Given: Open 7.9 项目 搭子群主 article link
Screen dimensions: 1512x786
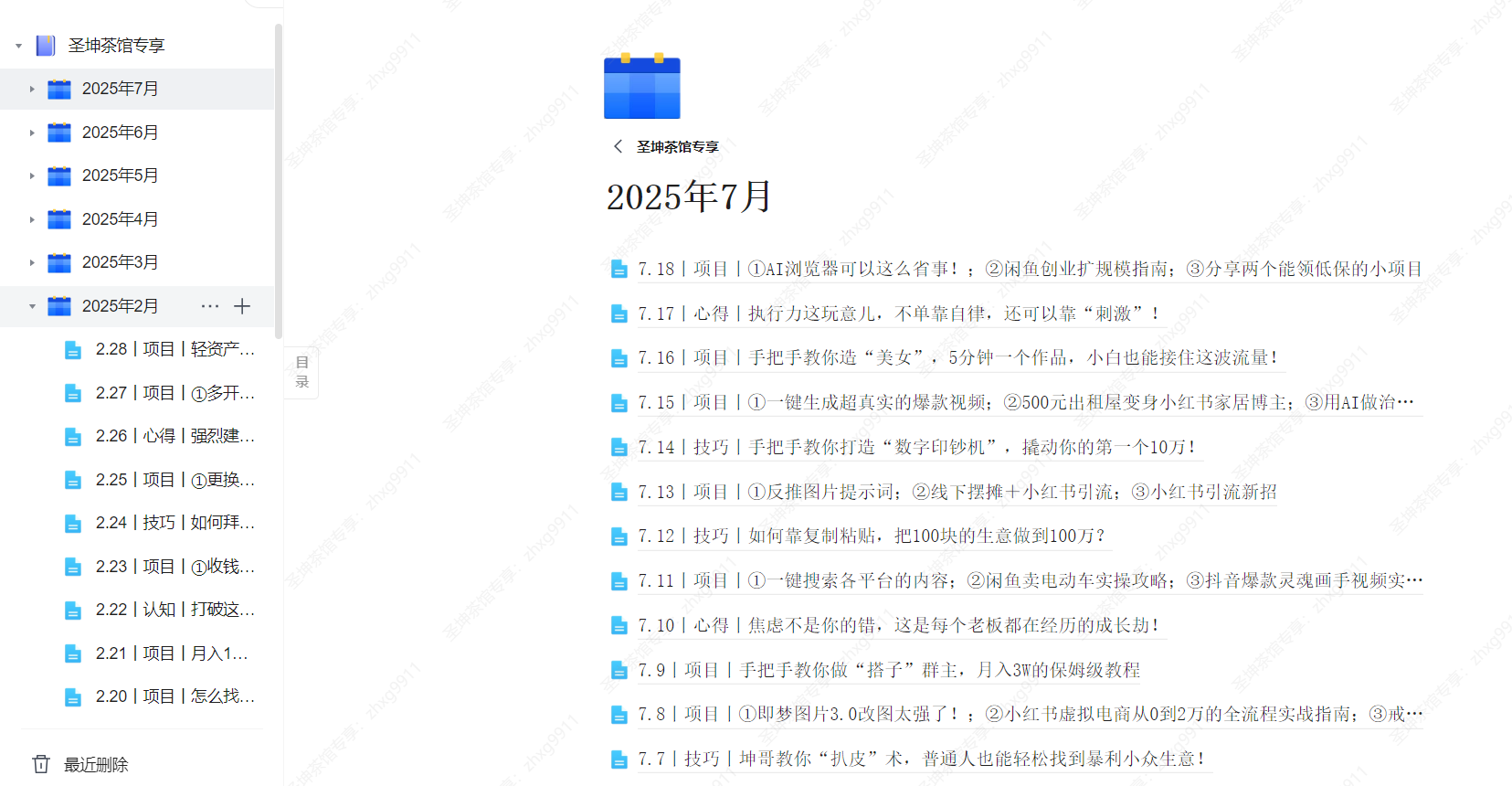Looking at the screenshot, I should [890, 671].
